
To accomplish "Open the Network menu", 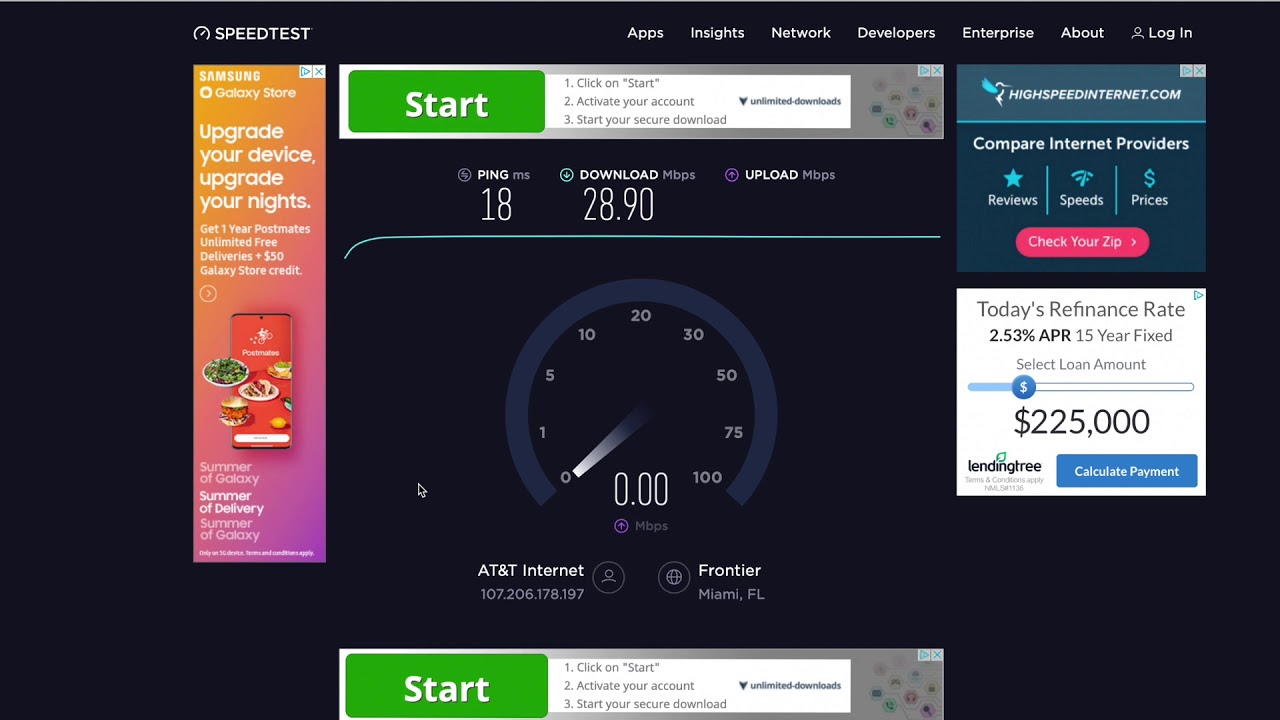I will click(801, 33).
